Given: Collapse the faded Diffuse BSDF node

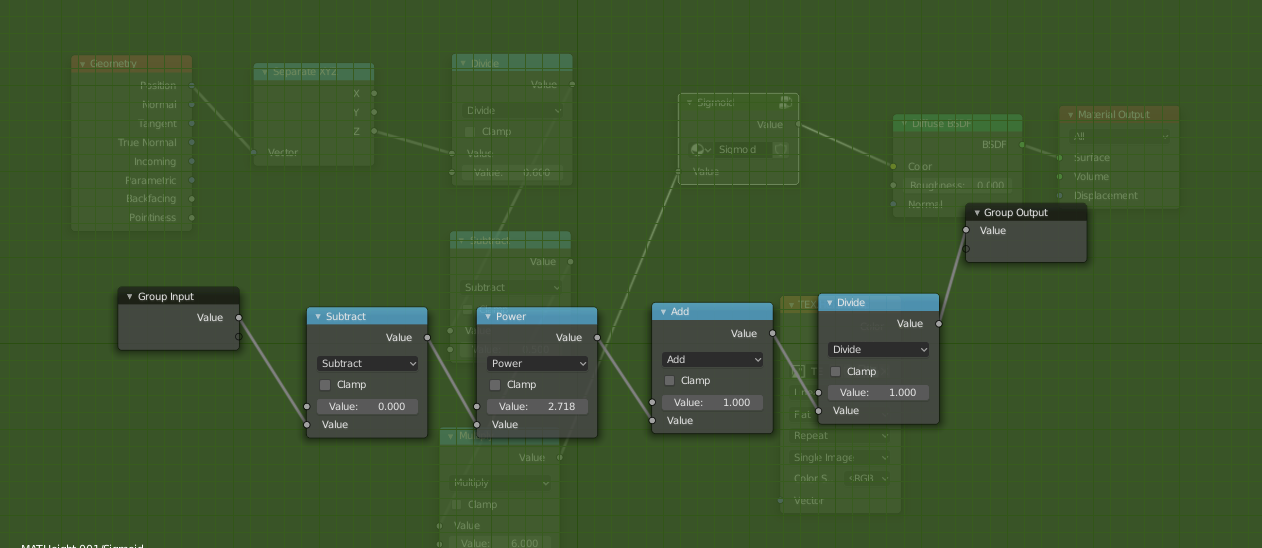Looking at the screenshot, I should 904,124.
